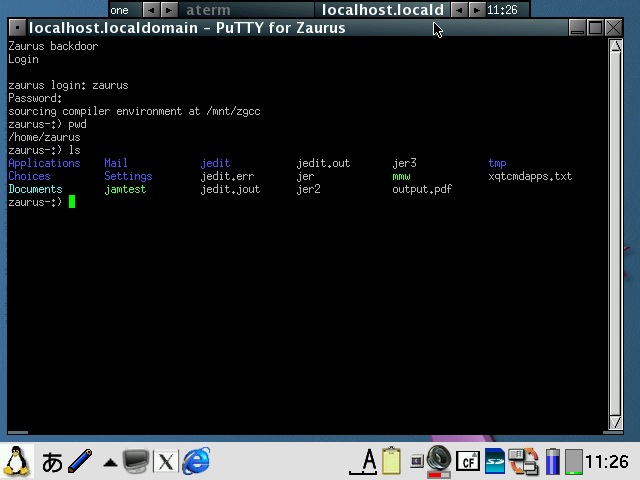The image size is (640, 480).
Task: Click the 11:26 clock in taskbar
Action: coord(607,461)
